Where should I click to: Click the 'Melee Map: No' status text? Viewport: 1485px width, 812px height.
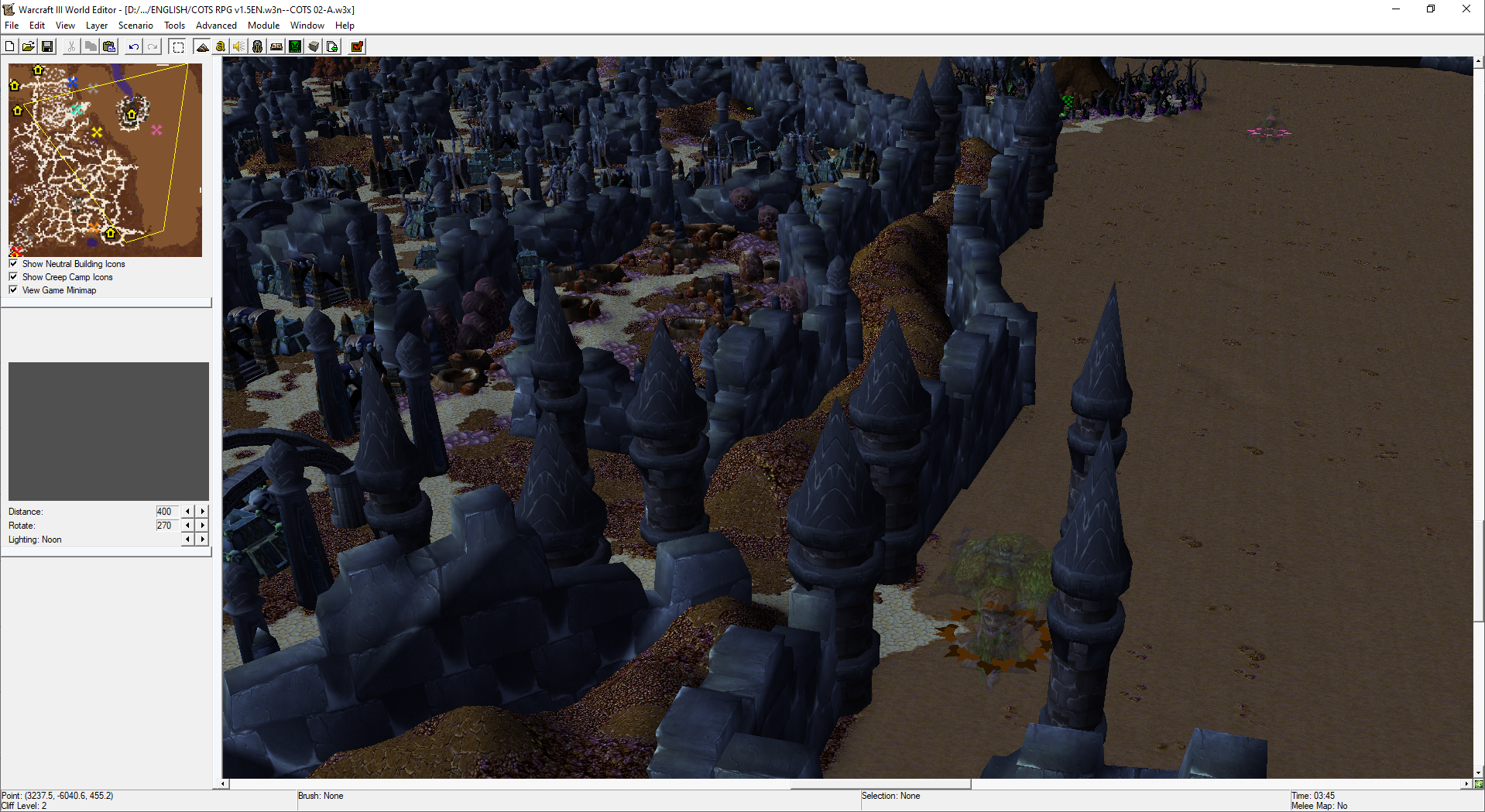point(1319,806)
